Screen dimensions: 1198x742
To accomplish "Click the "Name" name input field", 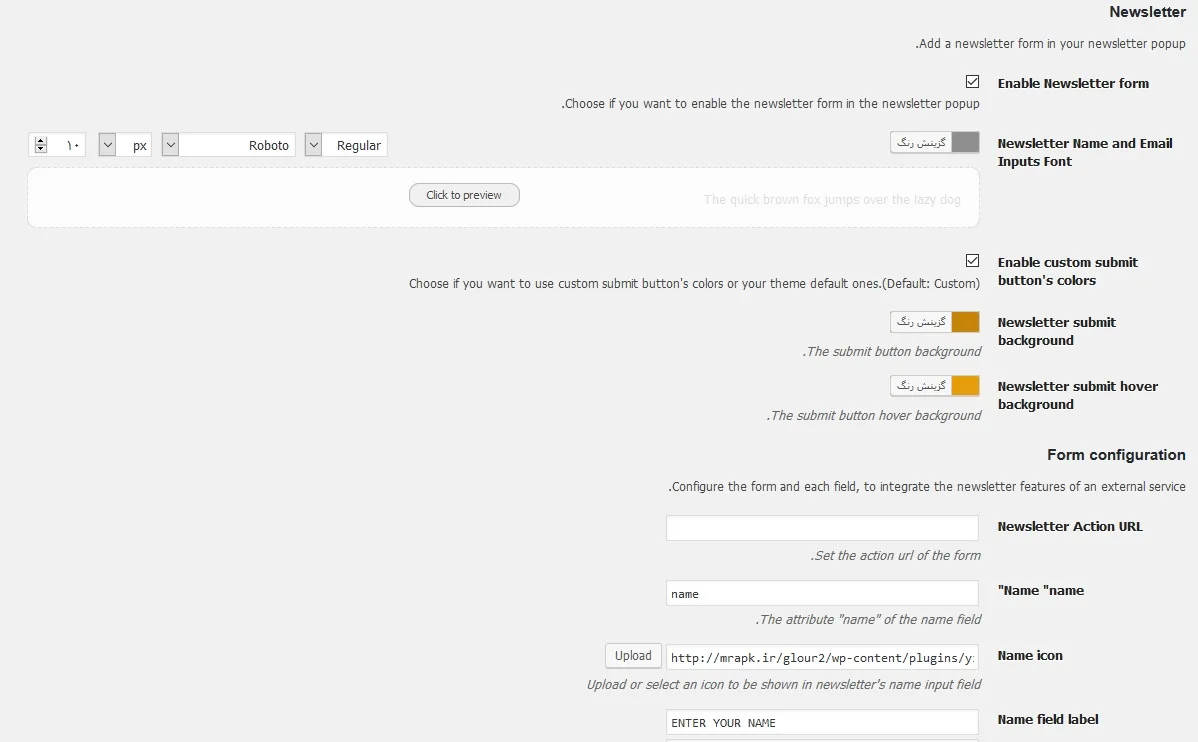I will (822, 593).
